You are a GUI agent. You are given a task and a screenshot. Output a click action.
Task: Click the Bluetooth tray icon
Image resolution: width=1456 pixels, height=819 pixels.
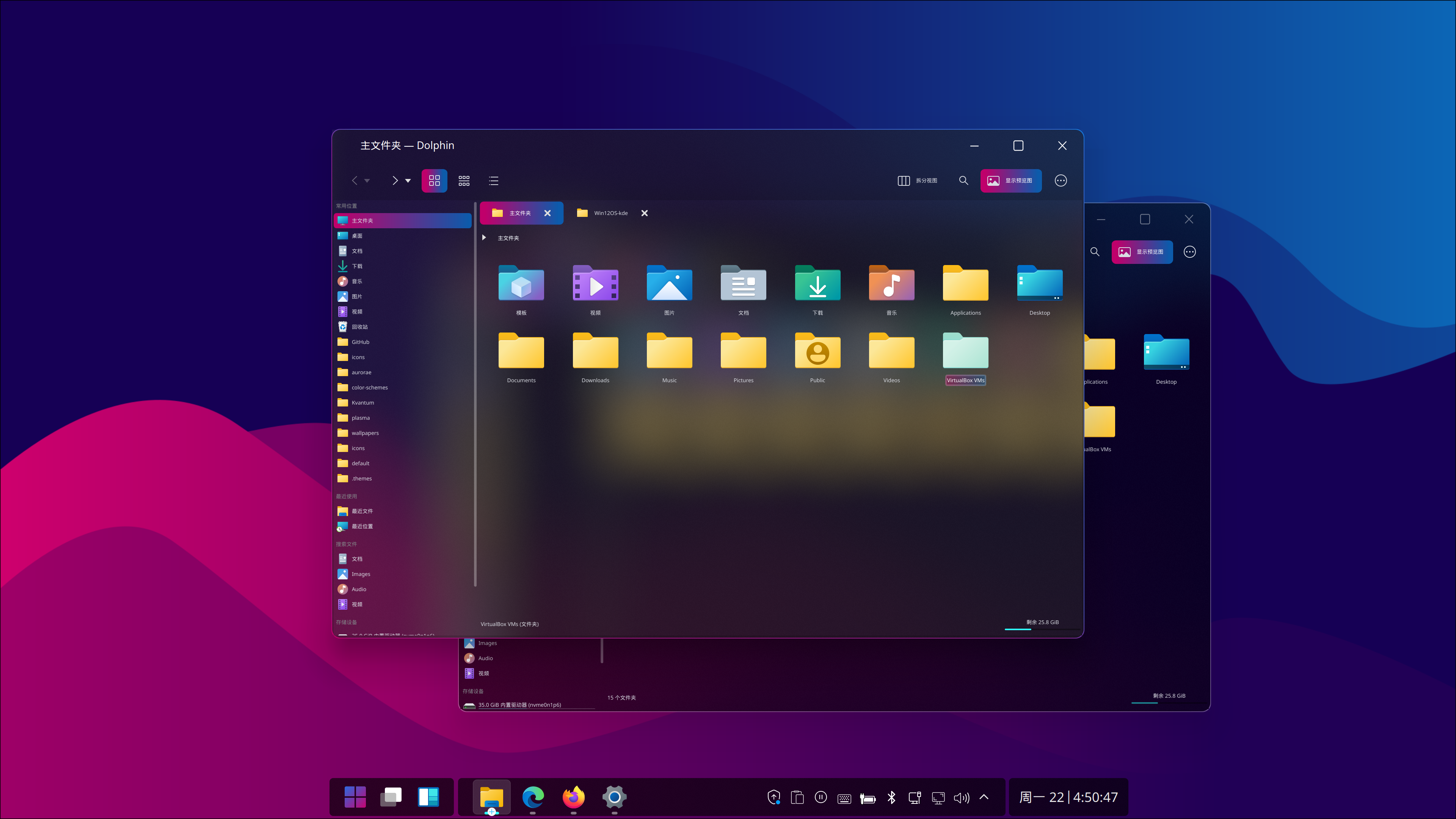(x=891, y=797)
